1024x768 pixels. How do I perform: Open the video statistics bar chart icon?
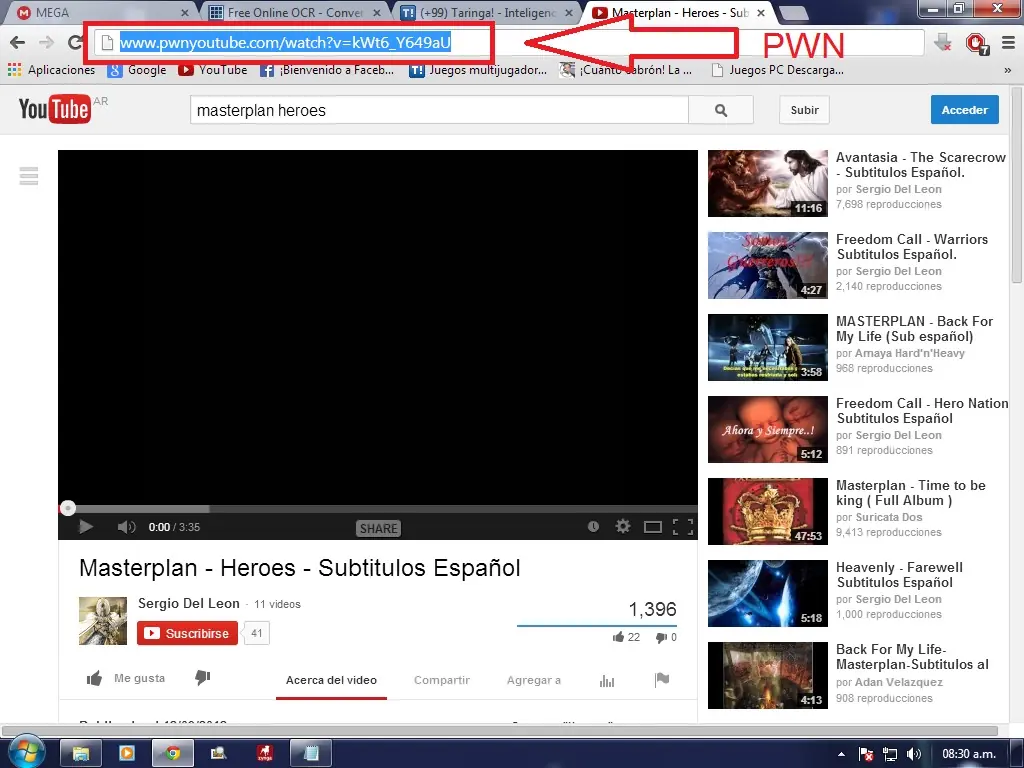coord(607,681)
